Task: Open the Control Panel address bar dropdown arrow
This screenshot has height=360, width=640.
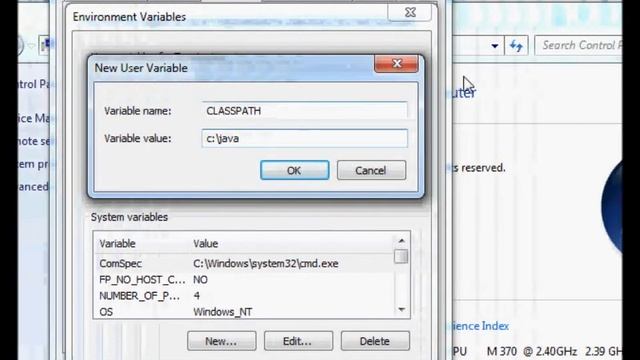Action: pyautogui.click(x=495, y=46)
